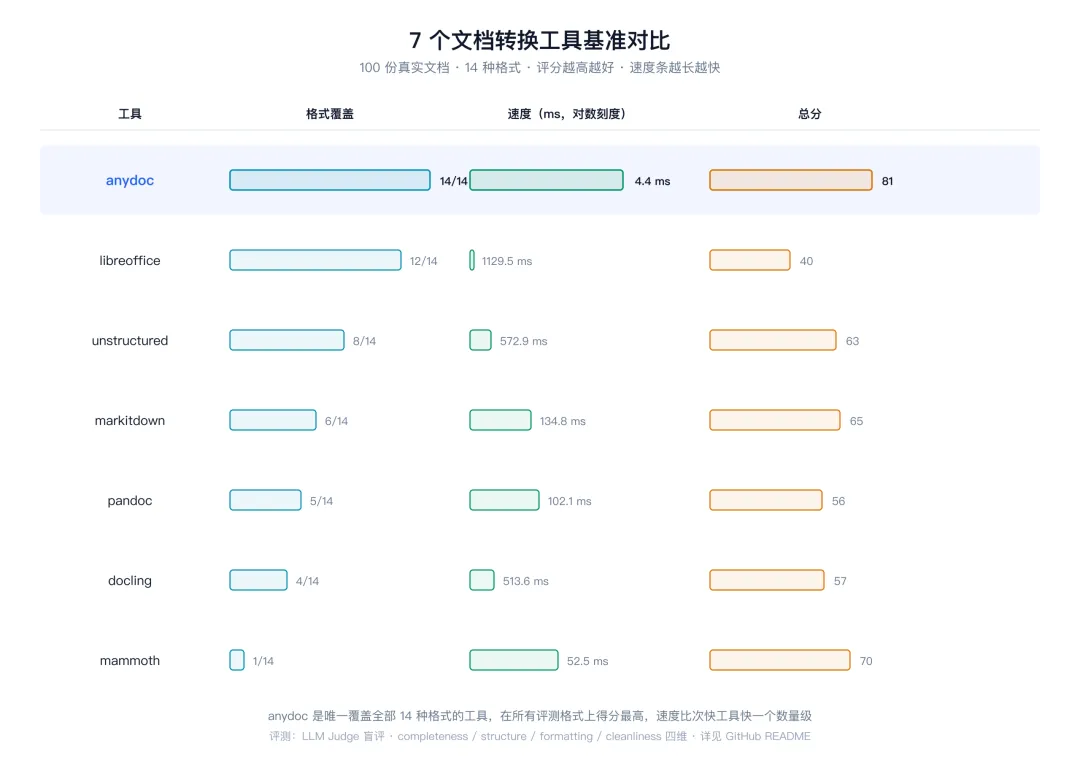Click mammoth's small 1/14 coverage bar

coord(237,659)
